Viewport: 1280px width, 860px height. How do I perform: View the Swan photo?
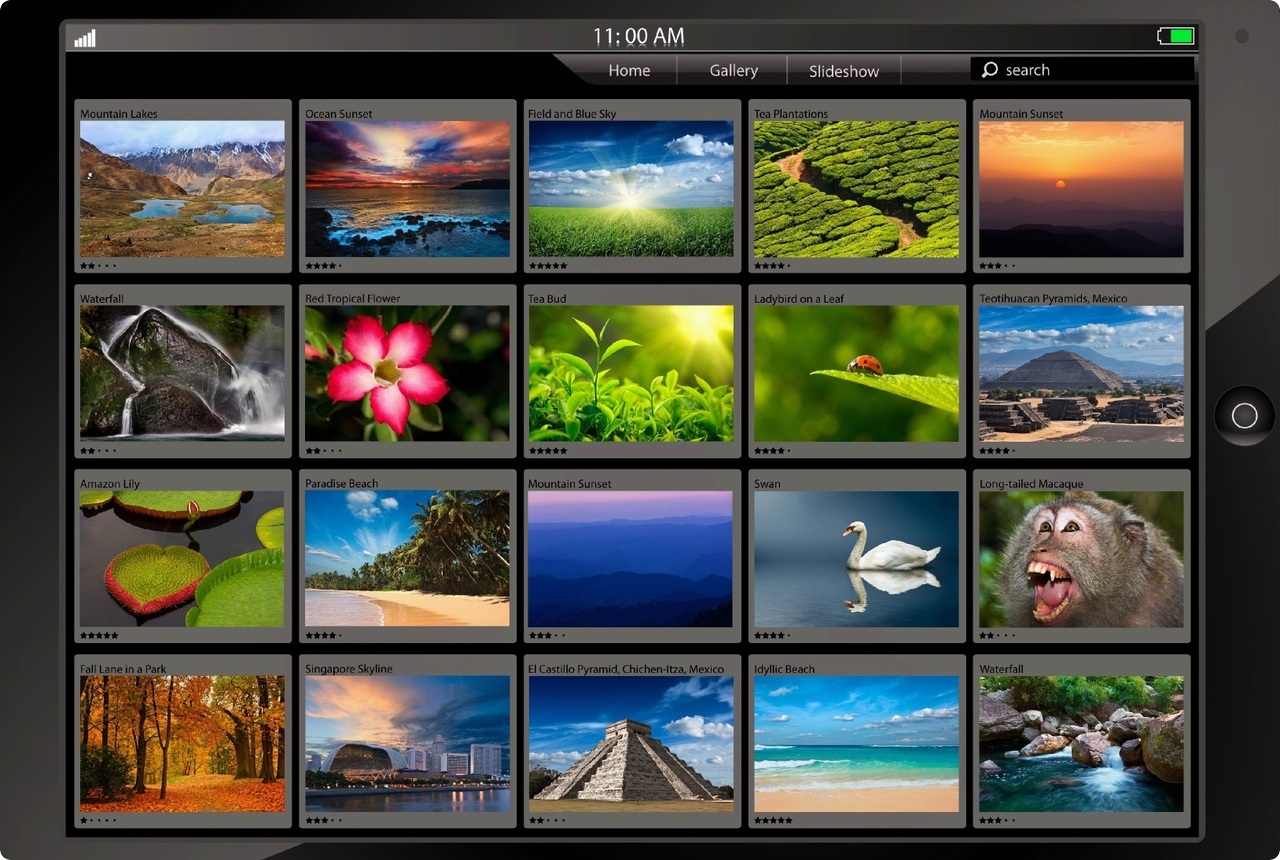(856, 558)
